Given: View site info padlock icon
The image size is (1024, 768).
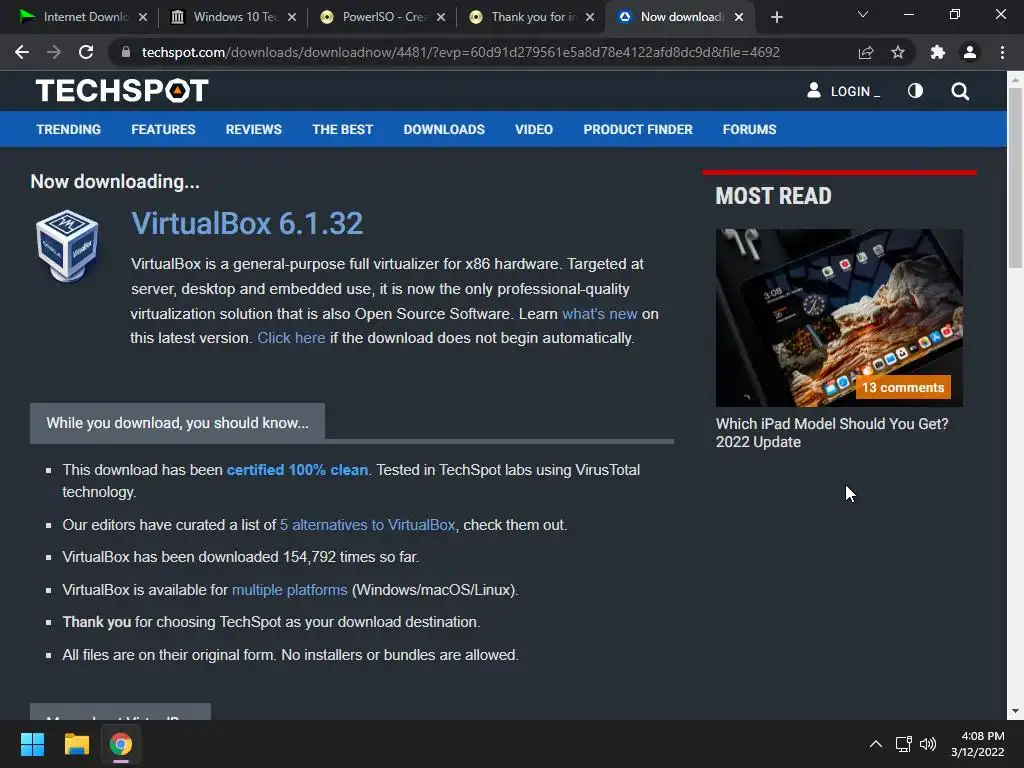Looking at the screenshot, I should tap(126, 52).
